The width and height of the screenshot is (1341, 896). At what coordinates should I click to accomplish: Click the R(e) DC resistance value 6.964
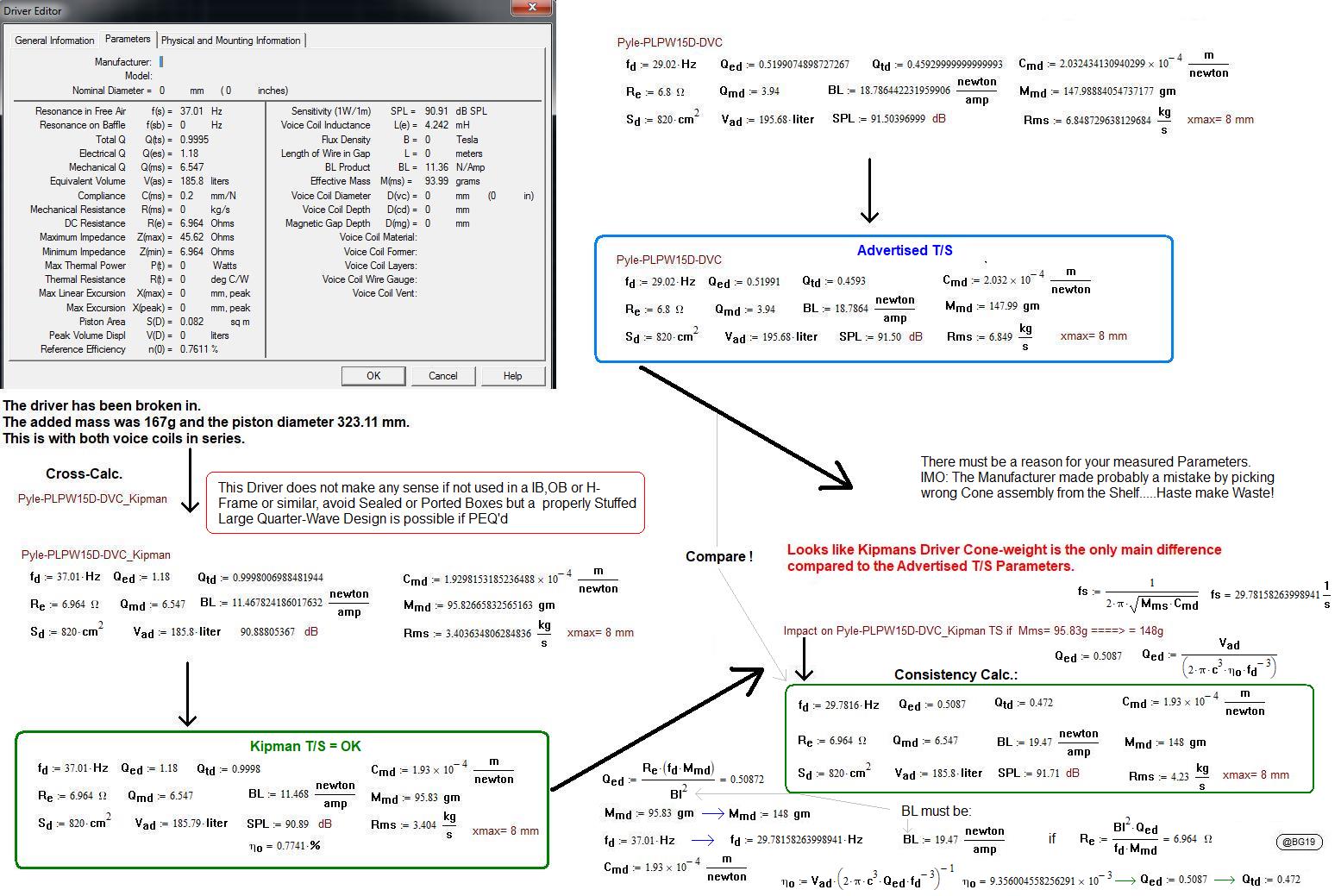(192, 223)
